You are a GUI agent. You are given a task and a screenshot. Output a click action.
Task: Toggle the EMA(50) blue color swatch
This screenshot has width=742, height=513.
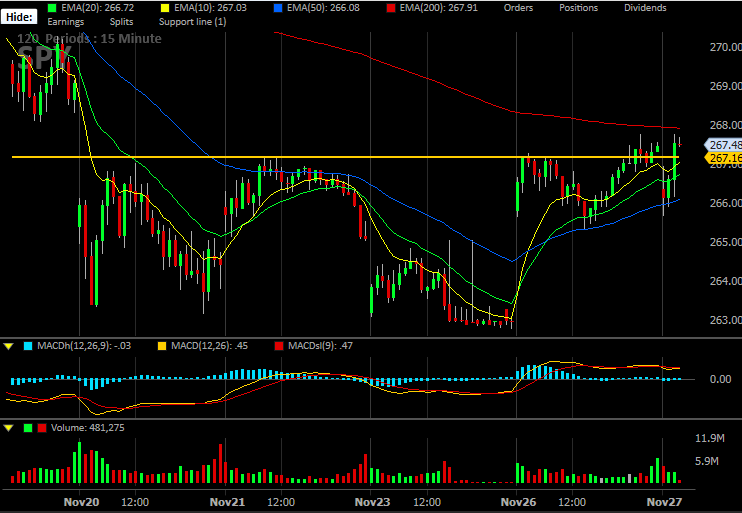tap(278, 8)
